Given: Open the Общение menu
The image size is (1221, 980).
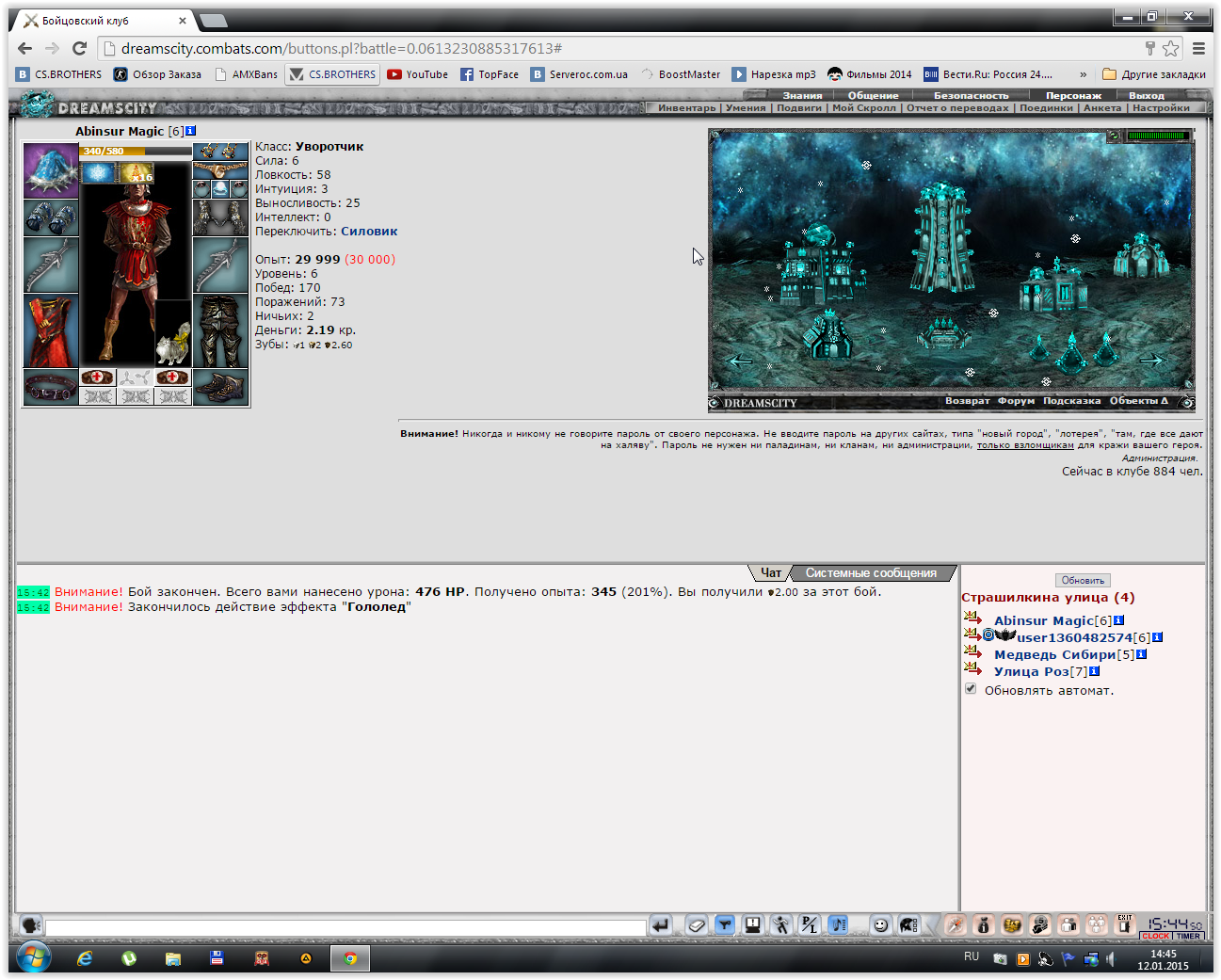Looking at the screenshot, I should pos(873,95).
